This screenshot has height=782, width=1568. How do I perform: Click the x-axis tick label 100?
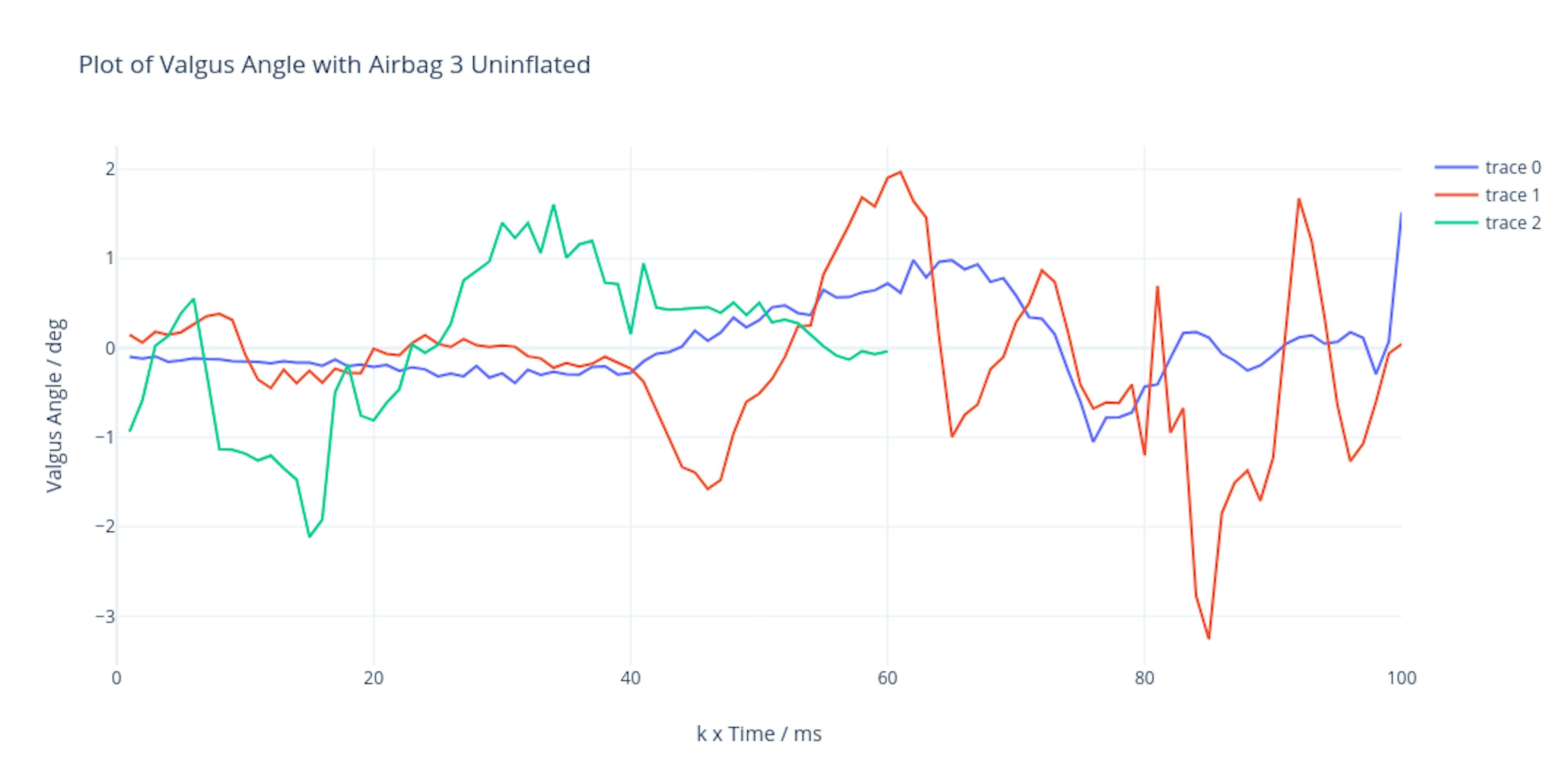1401,679
